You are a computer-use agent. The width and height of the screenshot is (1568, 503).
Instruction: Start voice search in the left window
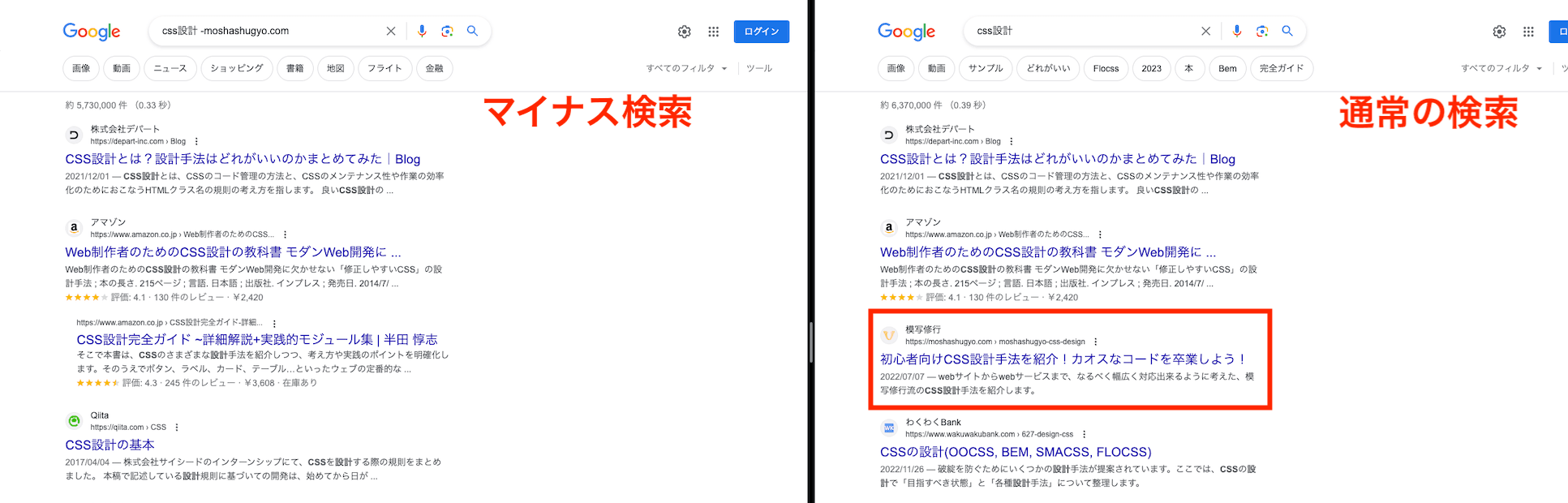422,31
